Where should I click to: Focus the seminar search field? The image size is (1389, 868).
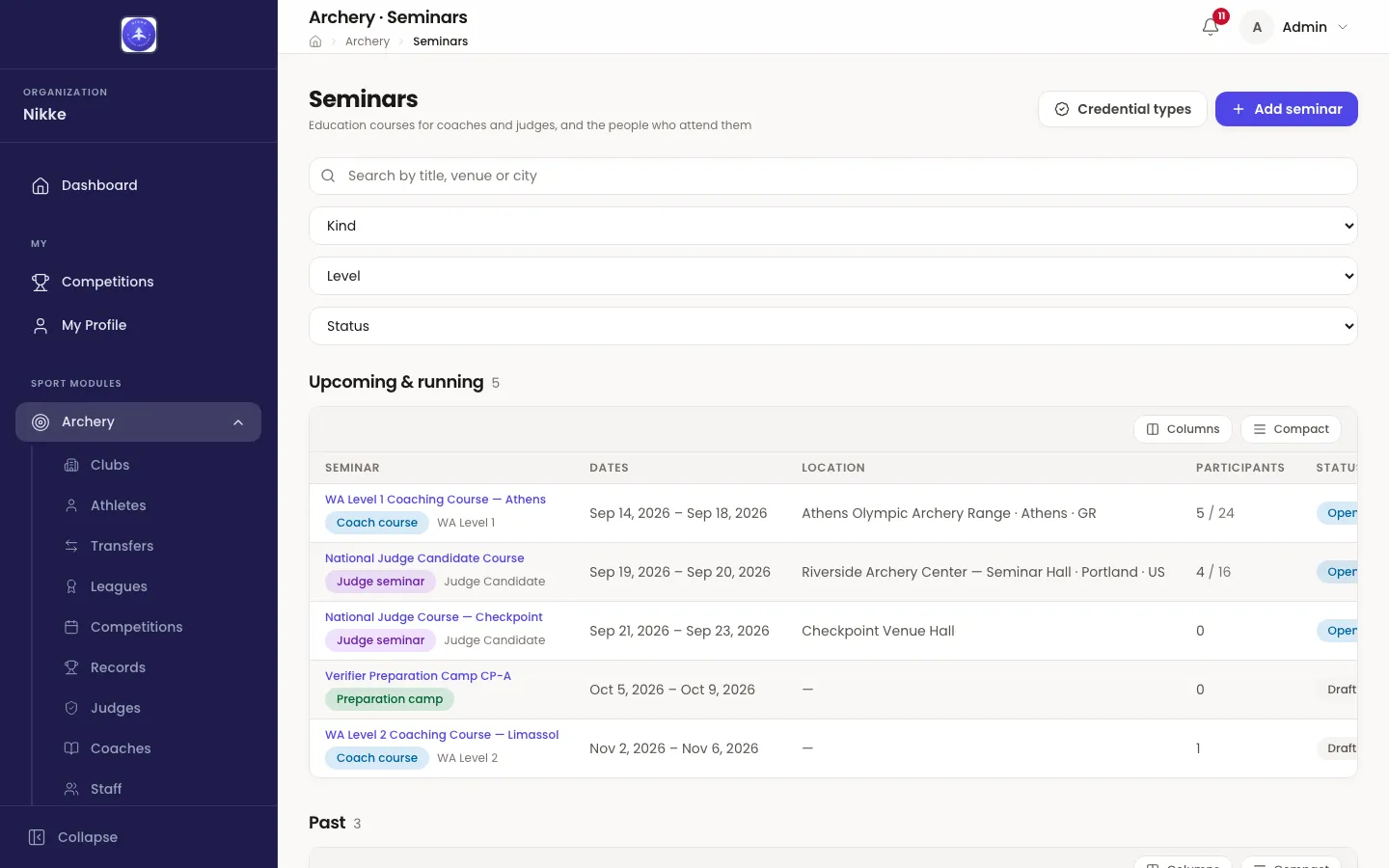coord(833,176)
